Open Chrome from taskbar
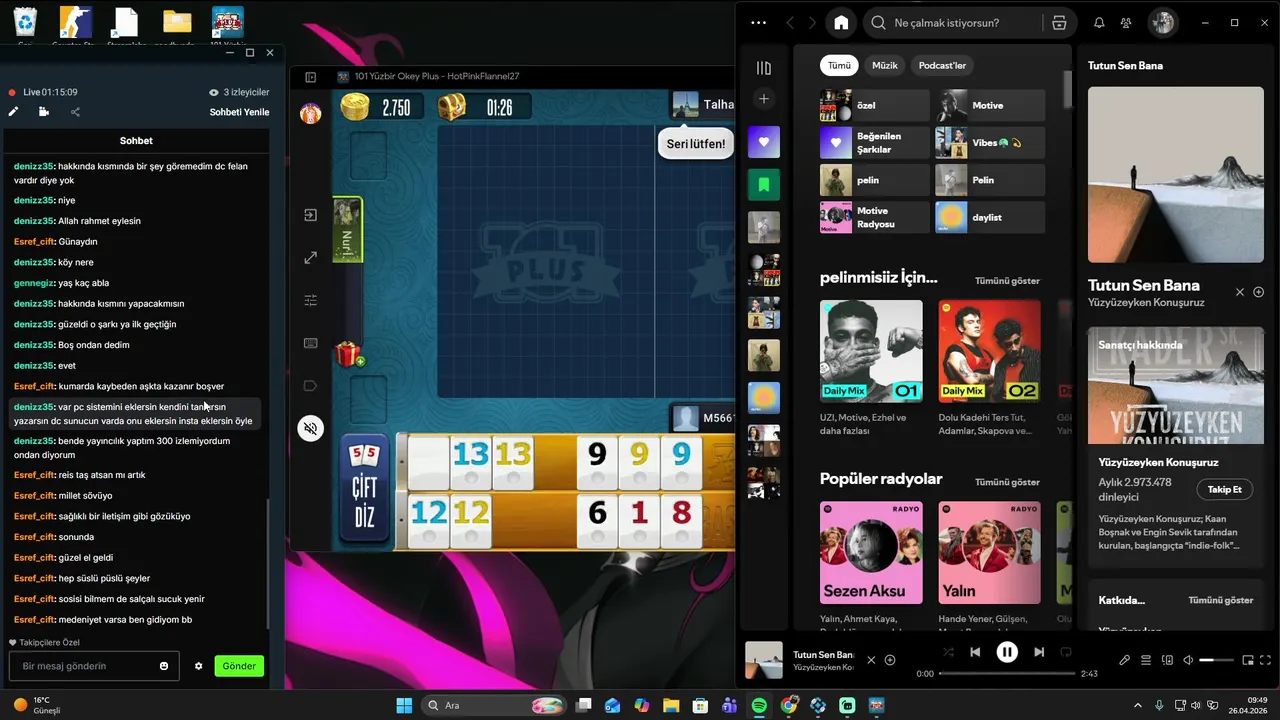 pyautogui.click(x=789, y=705)
